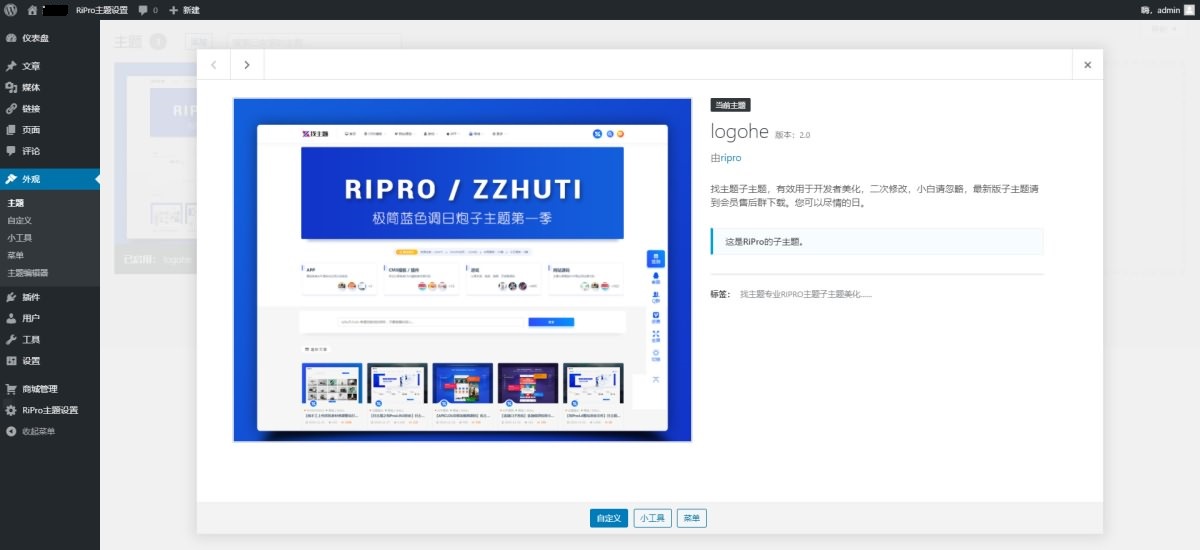Click the 版本: 2.0 version text
Viewport: 1200px width, 550px height.
click(x=792, y=134)
